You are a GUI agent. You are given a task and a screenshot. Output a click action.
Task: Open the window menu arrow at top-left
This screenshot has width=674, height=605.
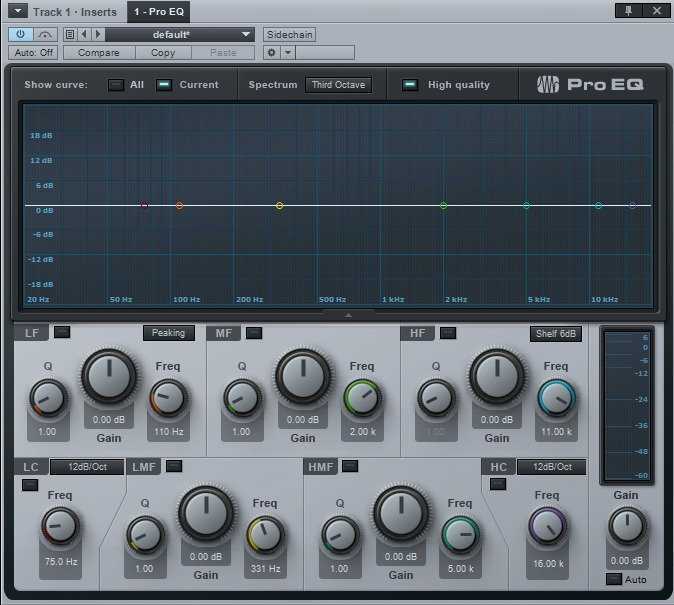pyautogui.click(x=18, y=11)
